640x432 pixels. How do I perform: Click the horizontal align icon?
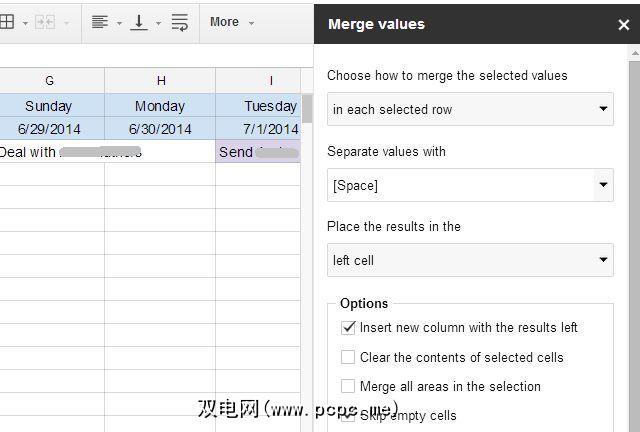(99, 22)
